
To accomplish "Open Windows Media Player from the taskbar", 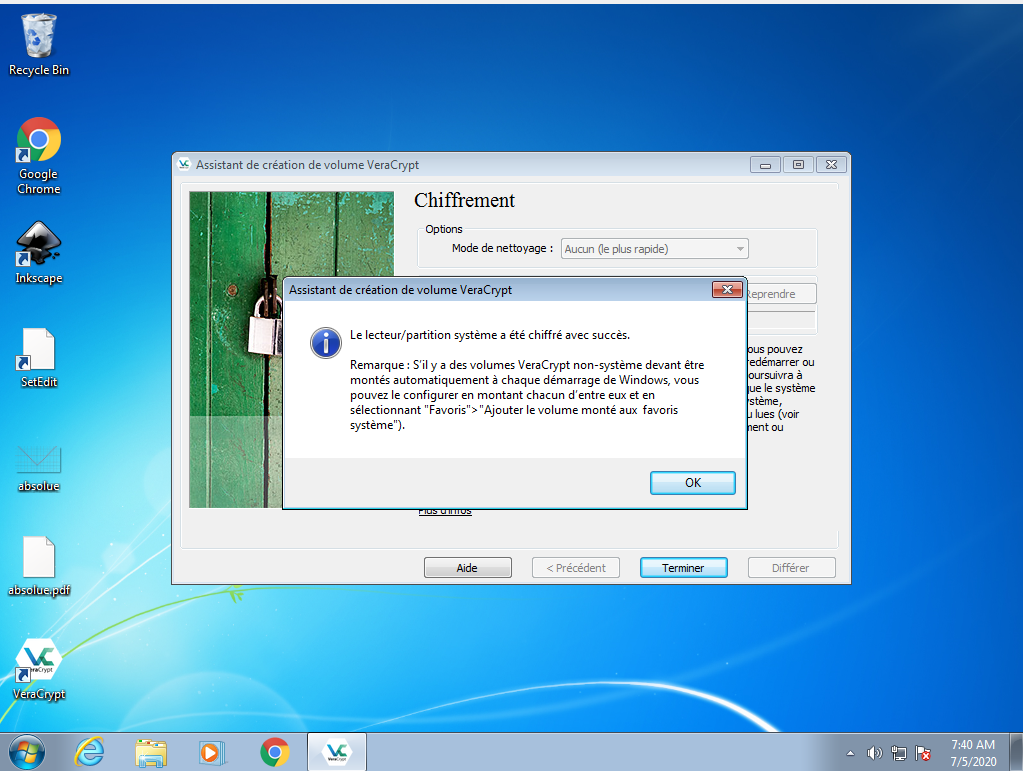I will click(x=212, y=753).
